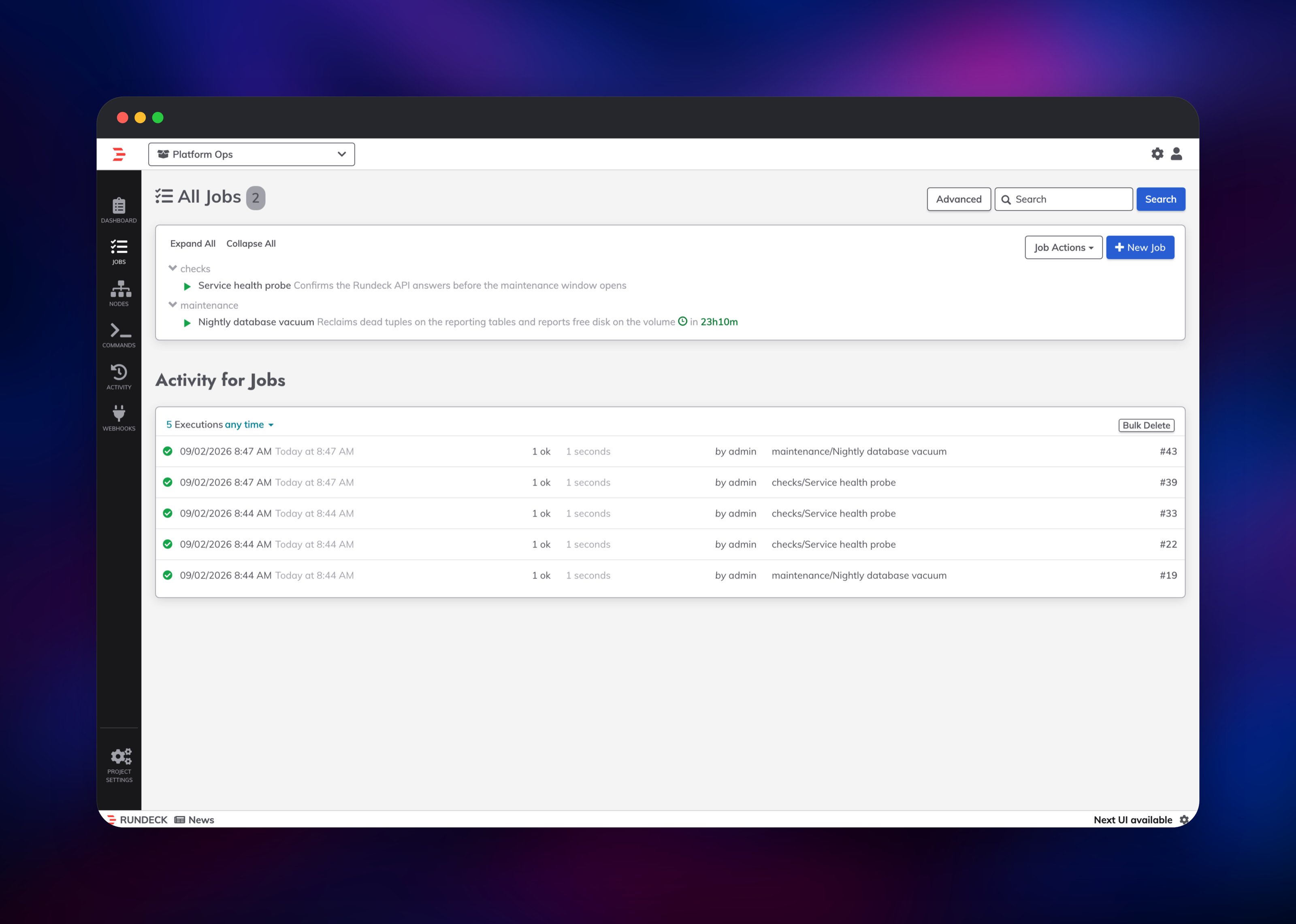This screenshot has height=924, width=1296.
Task: Open the Dashboard sidebar icon
Action: 119,210
